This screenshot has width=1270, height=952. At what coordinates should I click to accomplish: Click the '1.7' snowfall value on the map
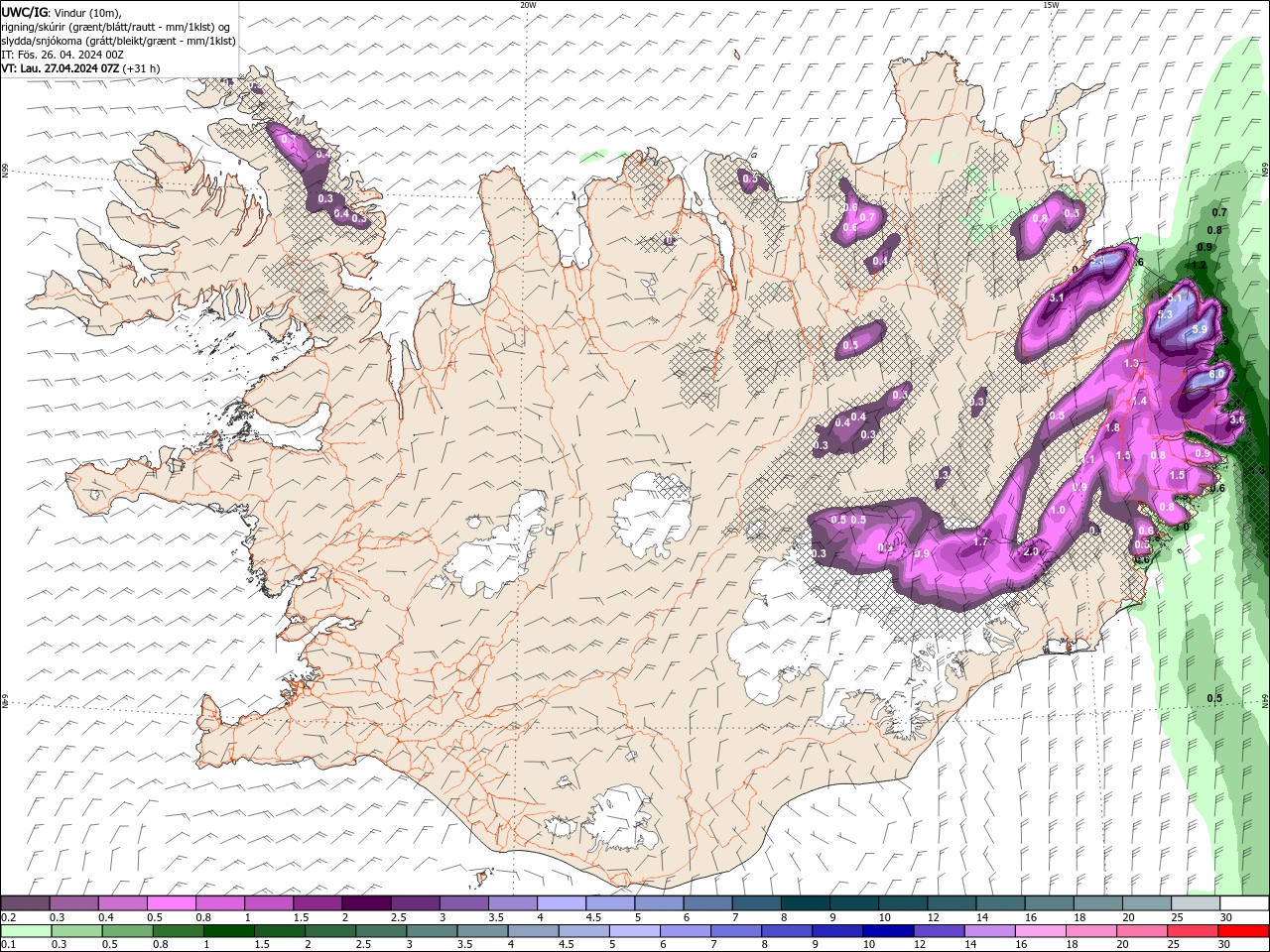click(980, 541)
